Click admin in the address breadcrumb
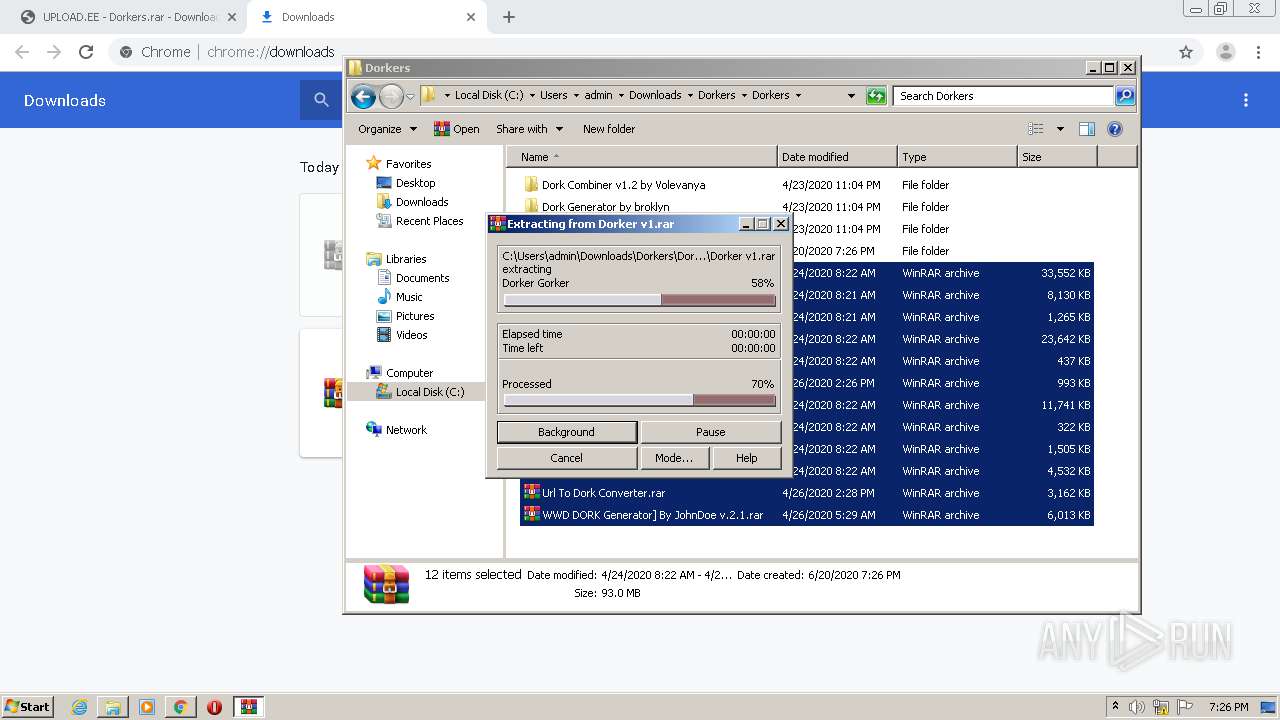The width and height of the screenshot is (1280, 720). click(598, 96)
